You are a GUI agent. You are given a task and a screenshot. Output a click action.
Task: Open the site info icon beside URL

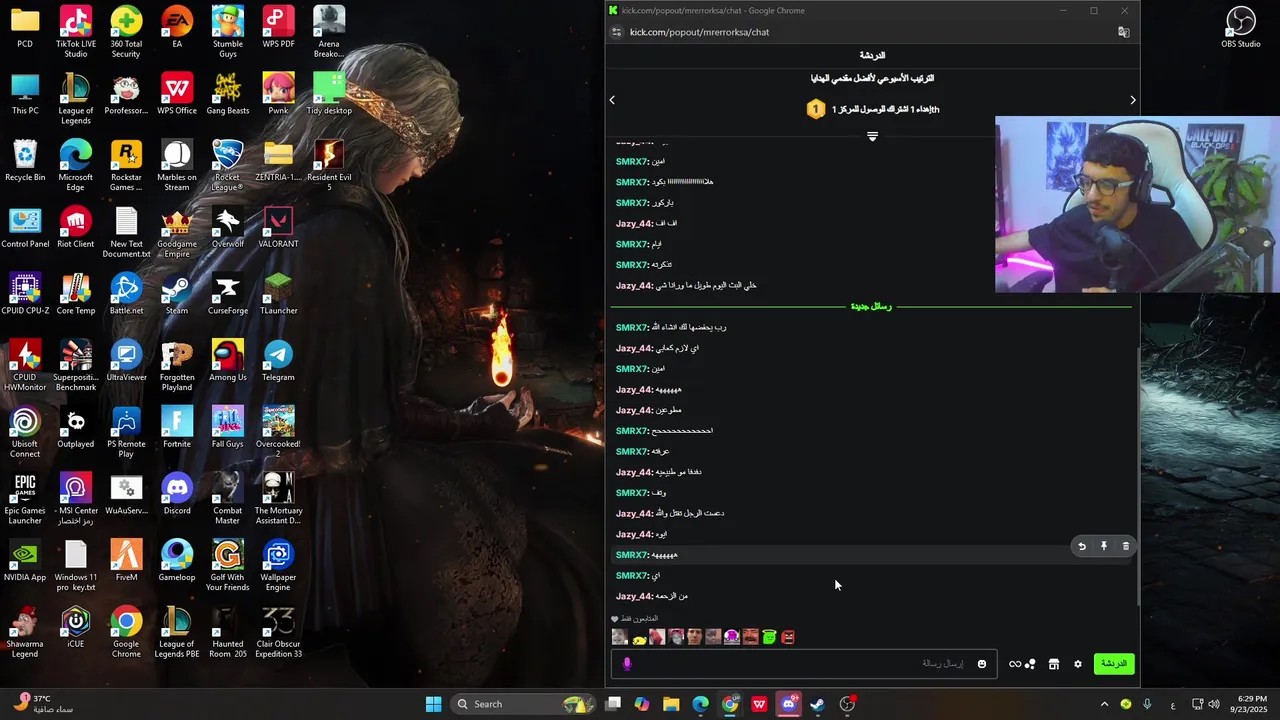click(617, 32)
